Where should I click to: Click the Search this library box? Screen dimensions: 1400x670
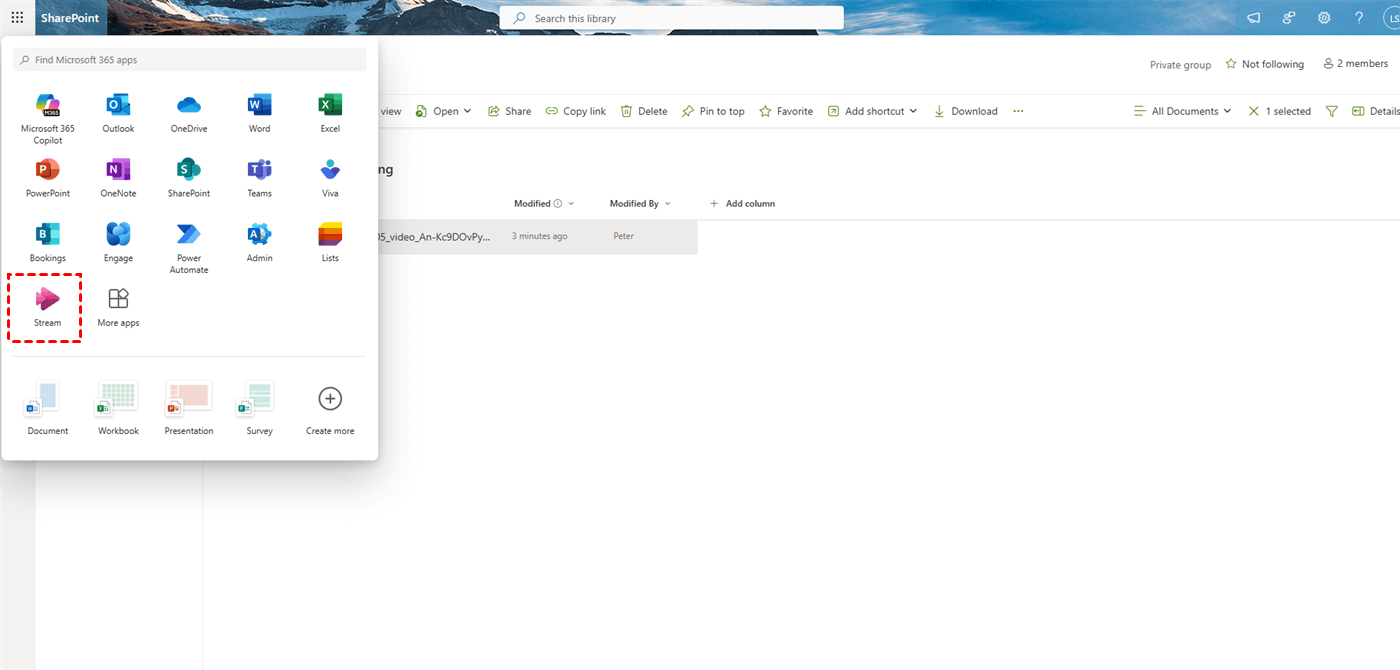click(671, 18)
